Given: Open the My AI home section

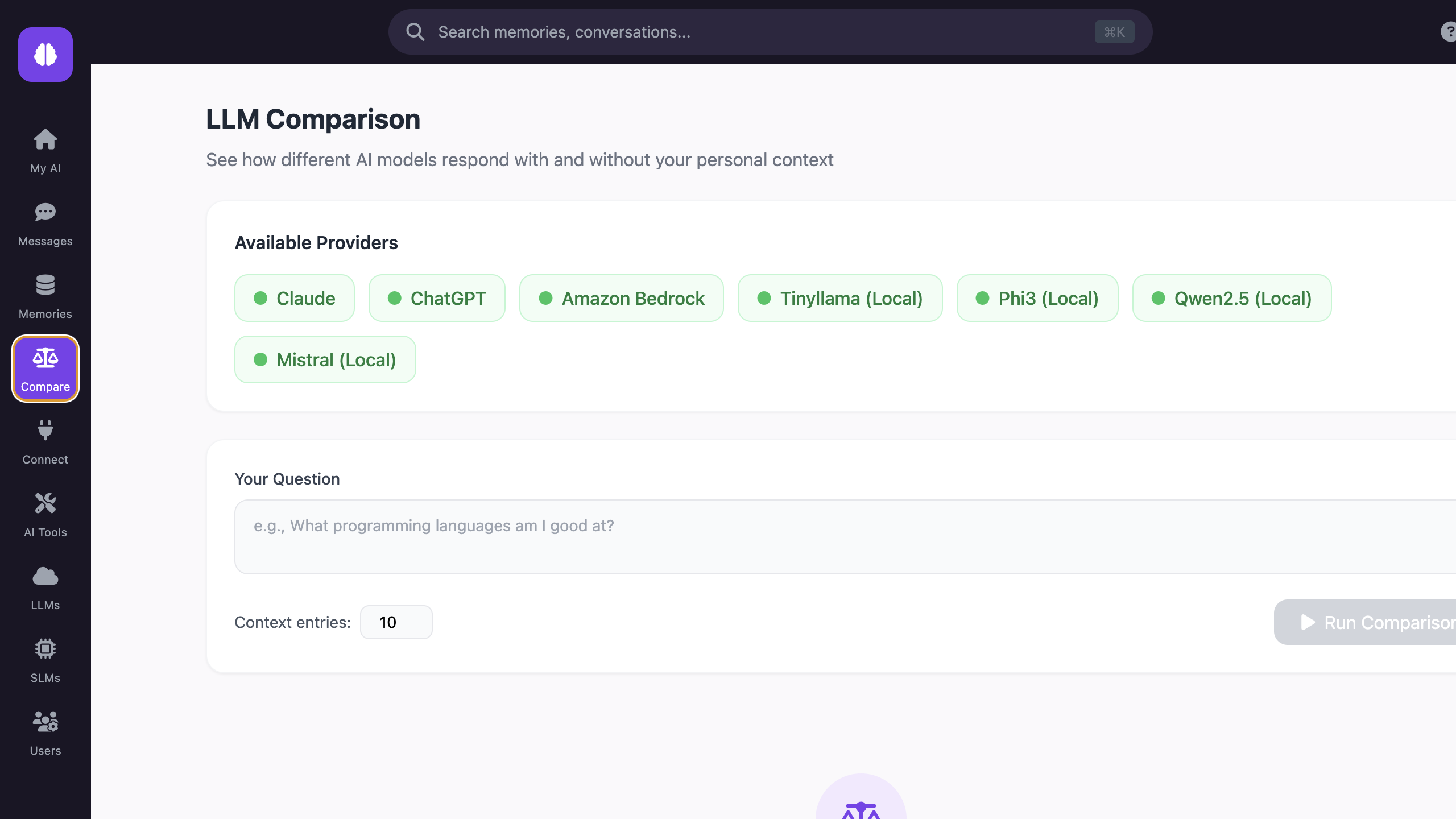Looking at the screenshot, I should point(45,151).
